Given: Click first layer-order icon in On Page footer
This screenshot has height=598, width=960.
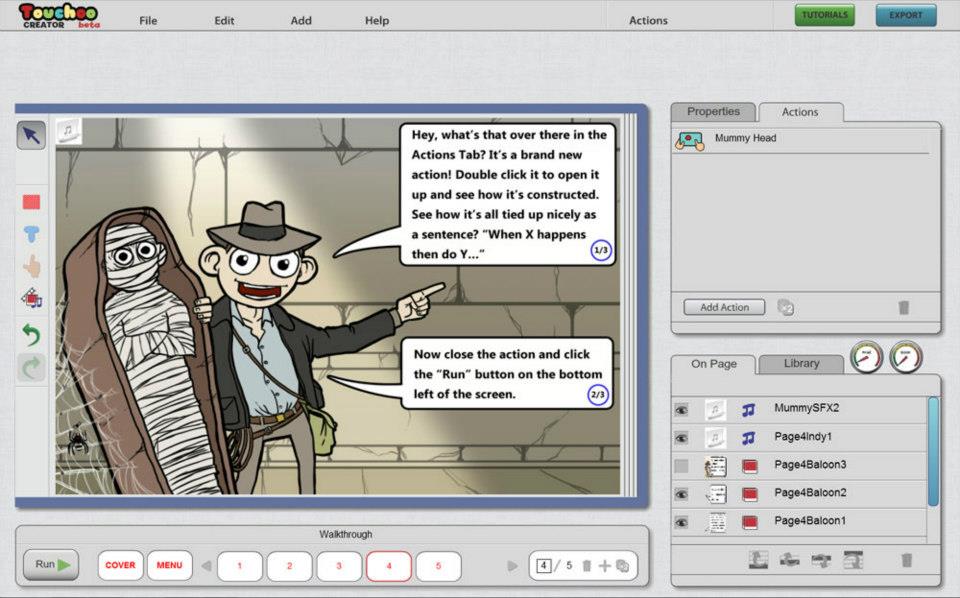Looking at the screenshot, I should pos(759,559).
